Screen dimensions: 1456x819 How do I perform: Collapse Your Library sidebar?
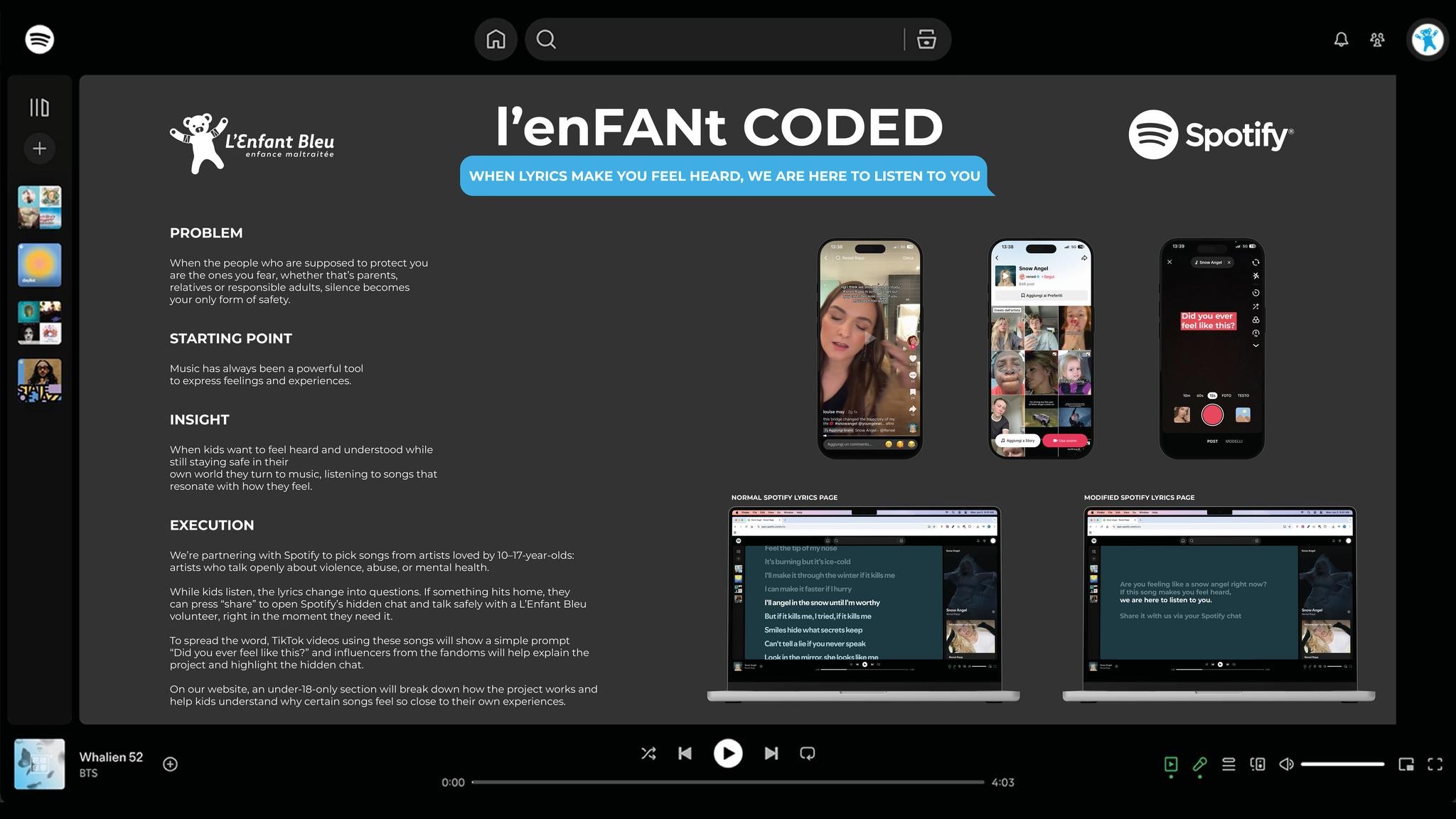pos(39,107)
